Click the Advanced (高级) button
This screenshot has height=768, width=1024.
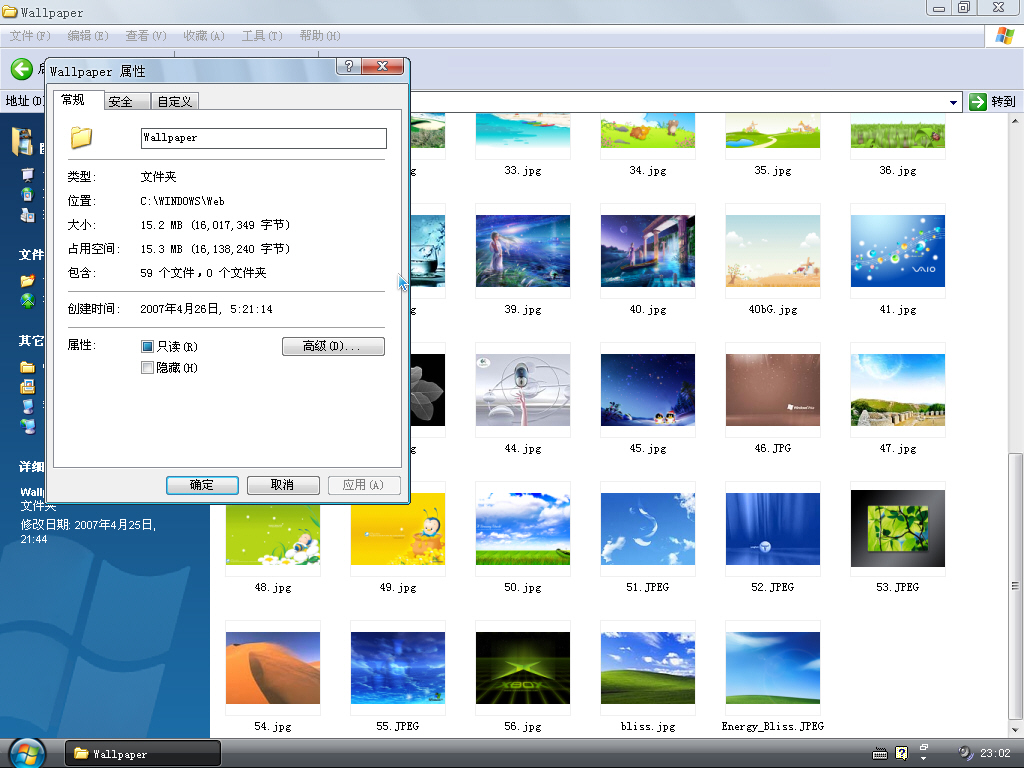coord(333,346)
